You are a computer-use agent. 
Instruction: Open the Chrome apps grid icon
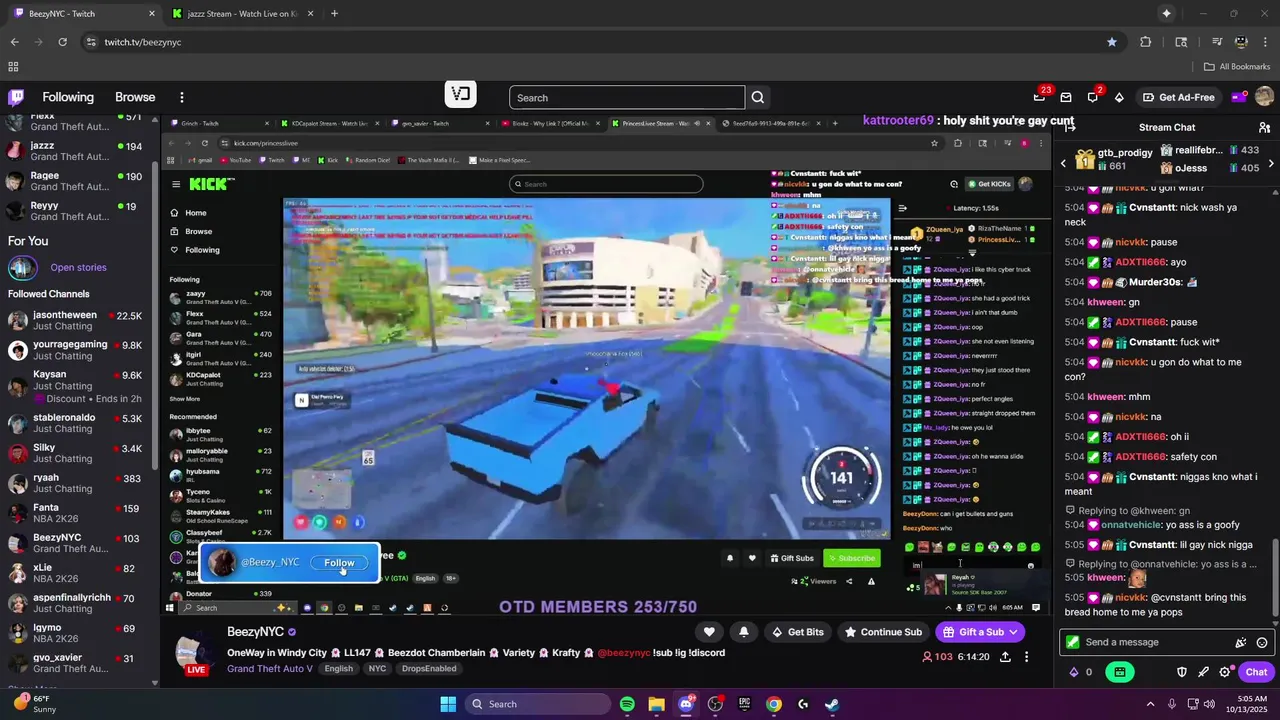point(13,67)
